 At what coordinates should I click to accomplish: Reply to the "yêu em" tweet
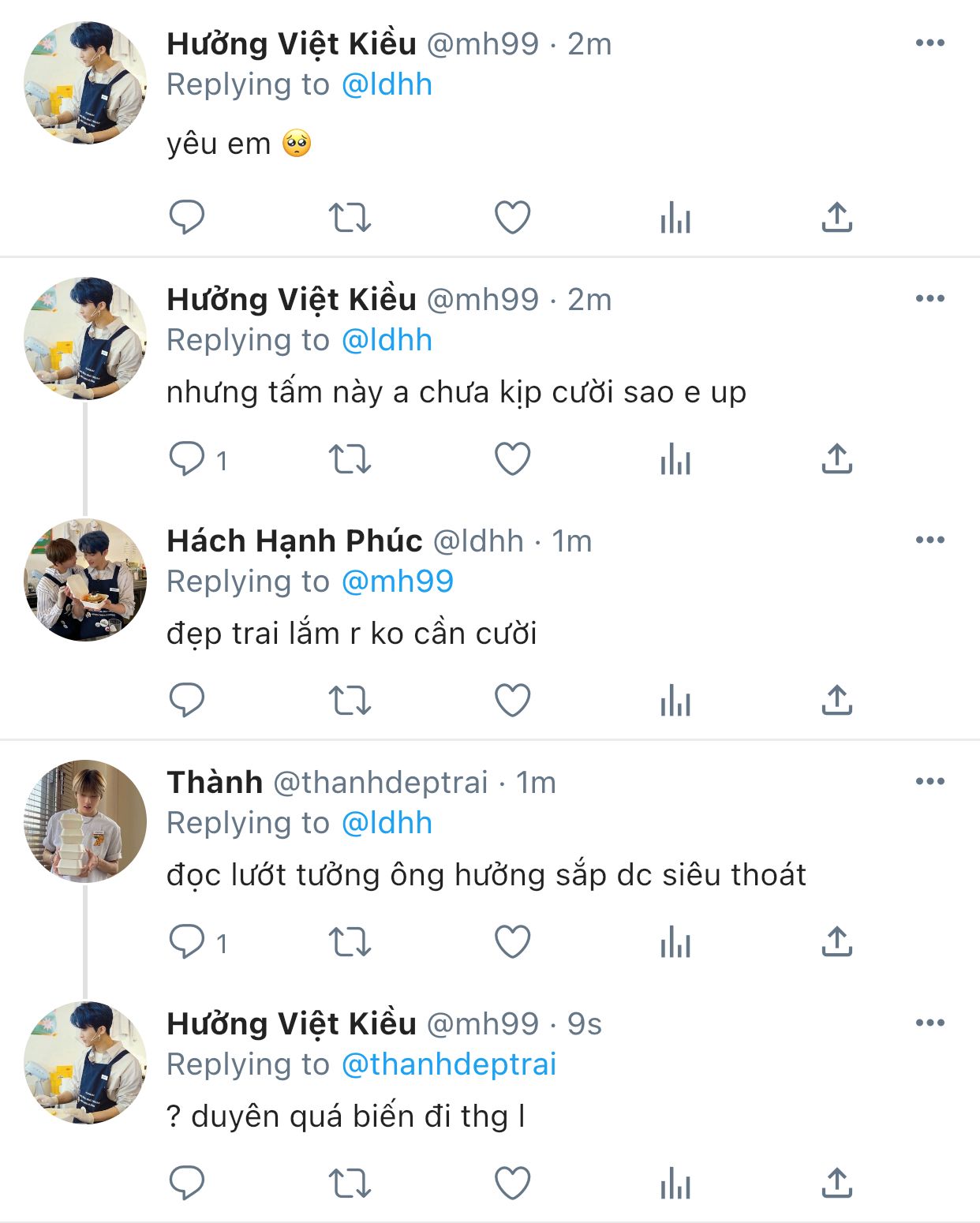click(x=187, y=217)
